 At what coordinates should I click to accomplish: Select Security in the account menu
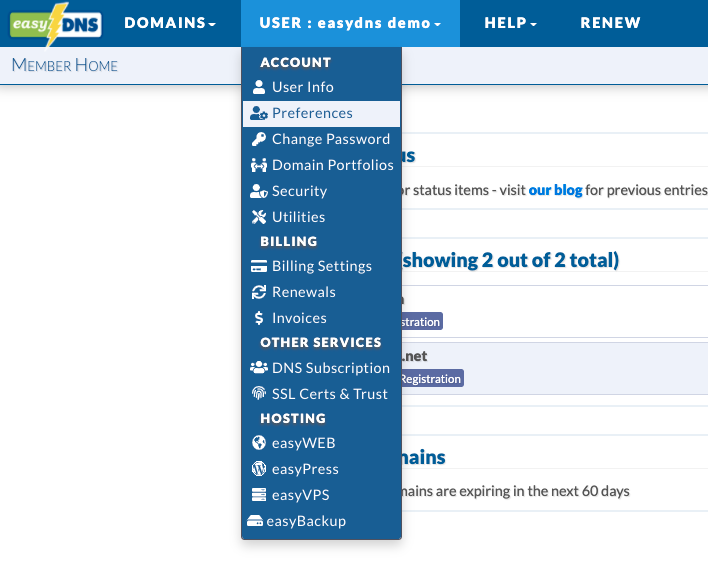click(x=321, y=191)
